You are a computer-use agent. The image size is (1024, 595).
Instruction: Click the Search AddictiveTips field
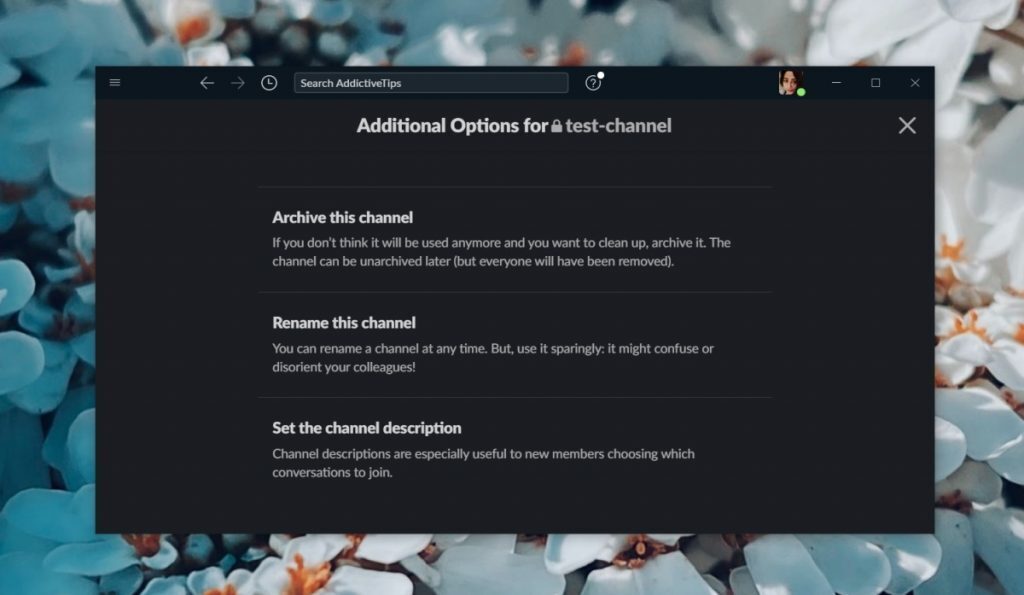[x=431, y=83]
